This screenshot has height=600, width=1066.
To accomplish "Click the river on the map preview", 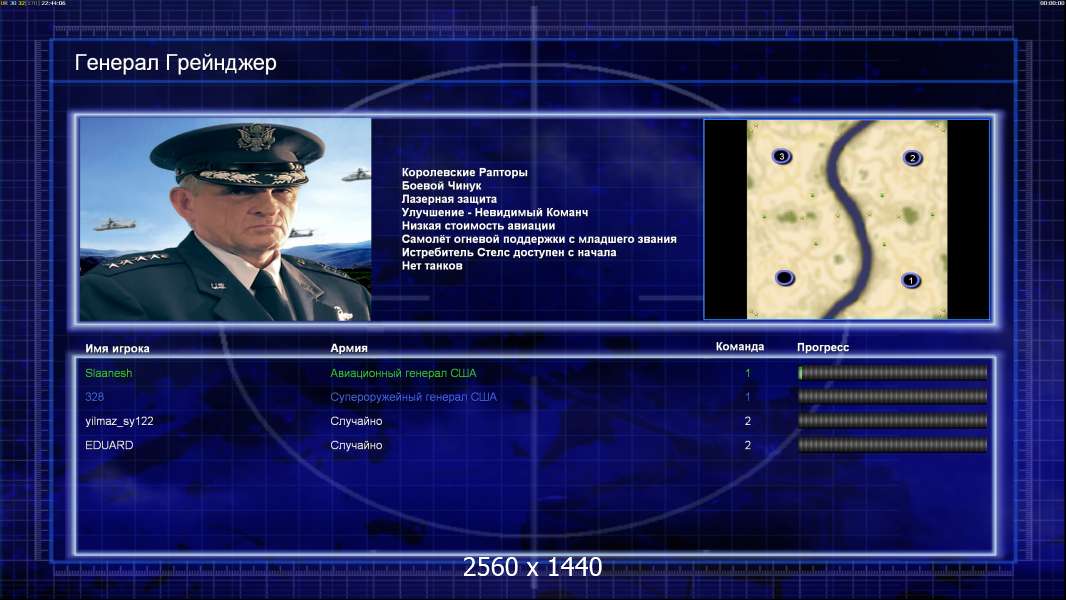I will [x=850, y=217].
